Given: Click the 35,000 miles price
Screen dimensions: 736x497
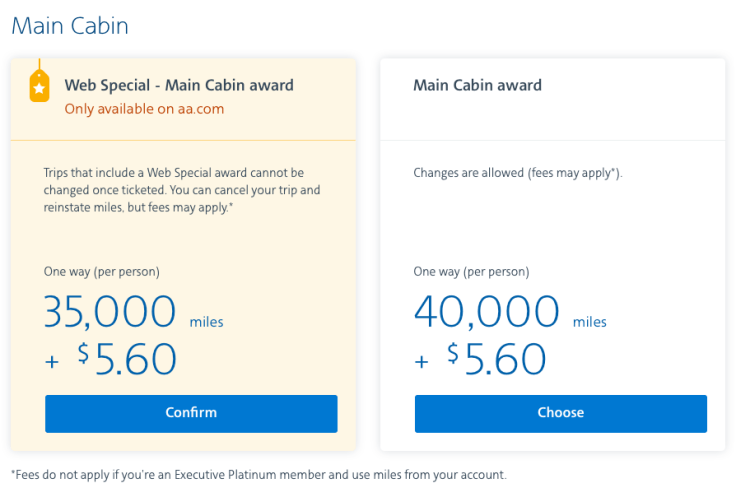Looking at the screenshot, I should point(110,313).
